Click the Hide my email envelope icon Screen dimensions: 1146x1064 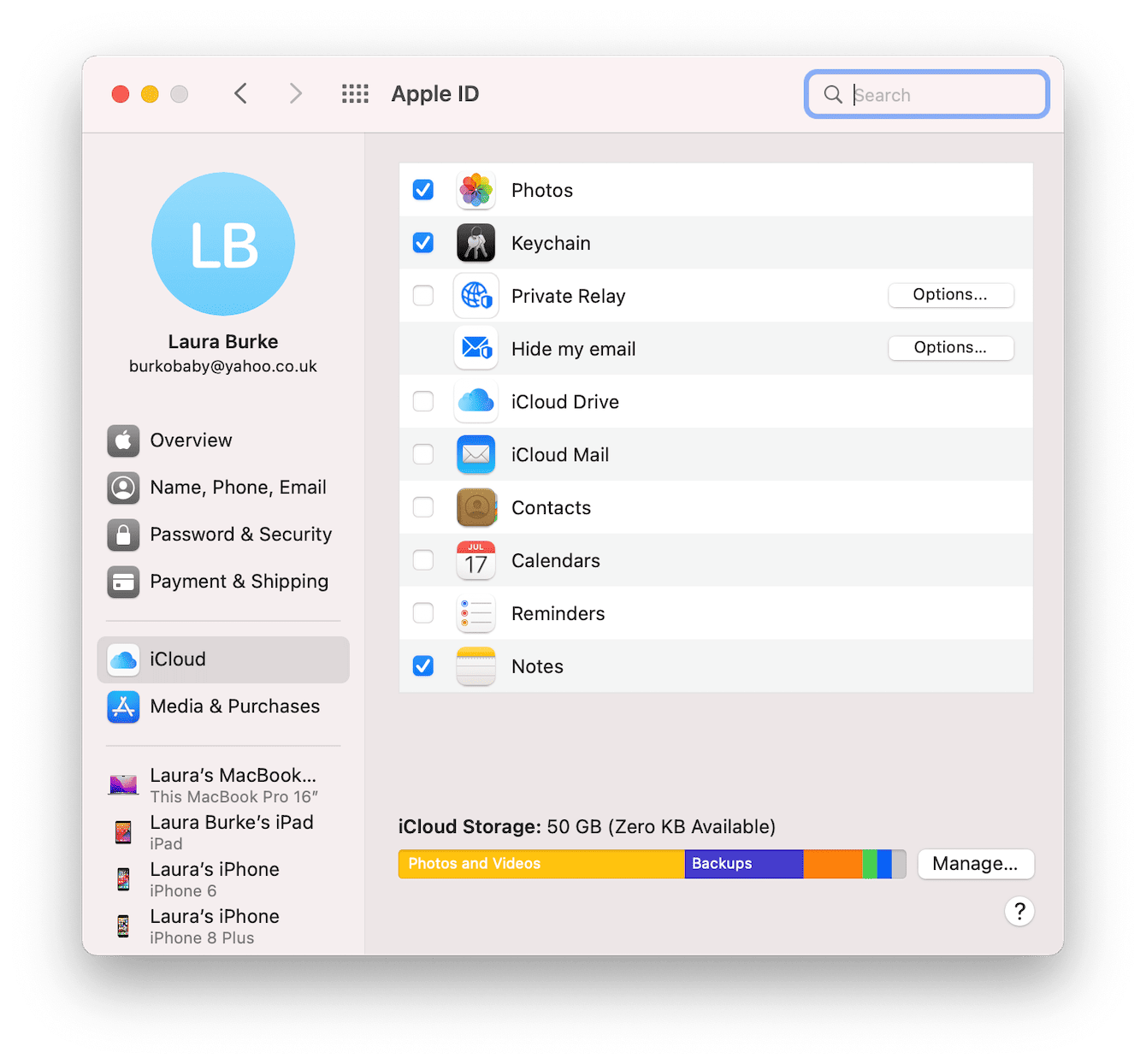476,349
